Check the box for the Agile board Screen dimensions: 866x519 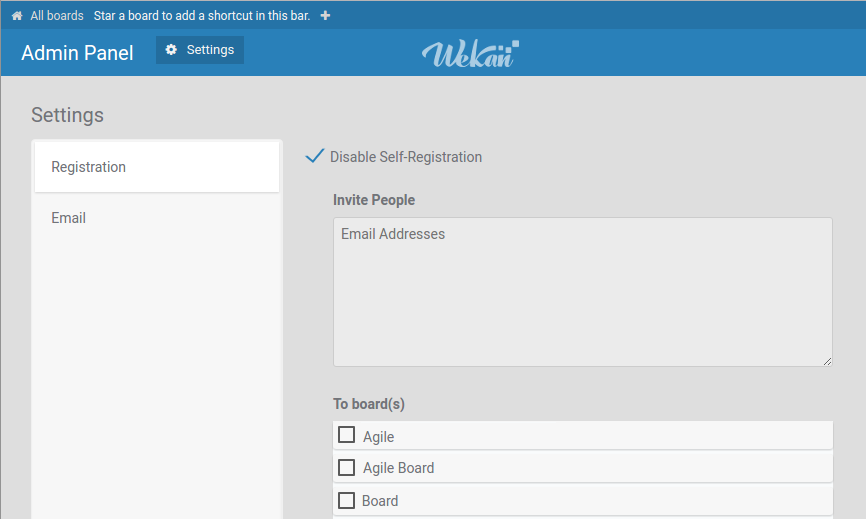[x=347, y=435]
